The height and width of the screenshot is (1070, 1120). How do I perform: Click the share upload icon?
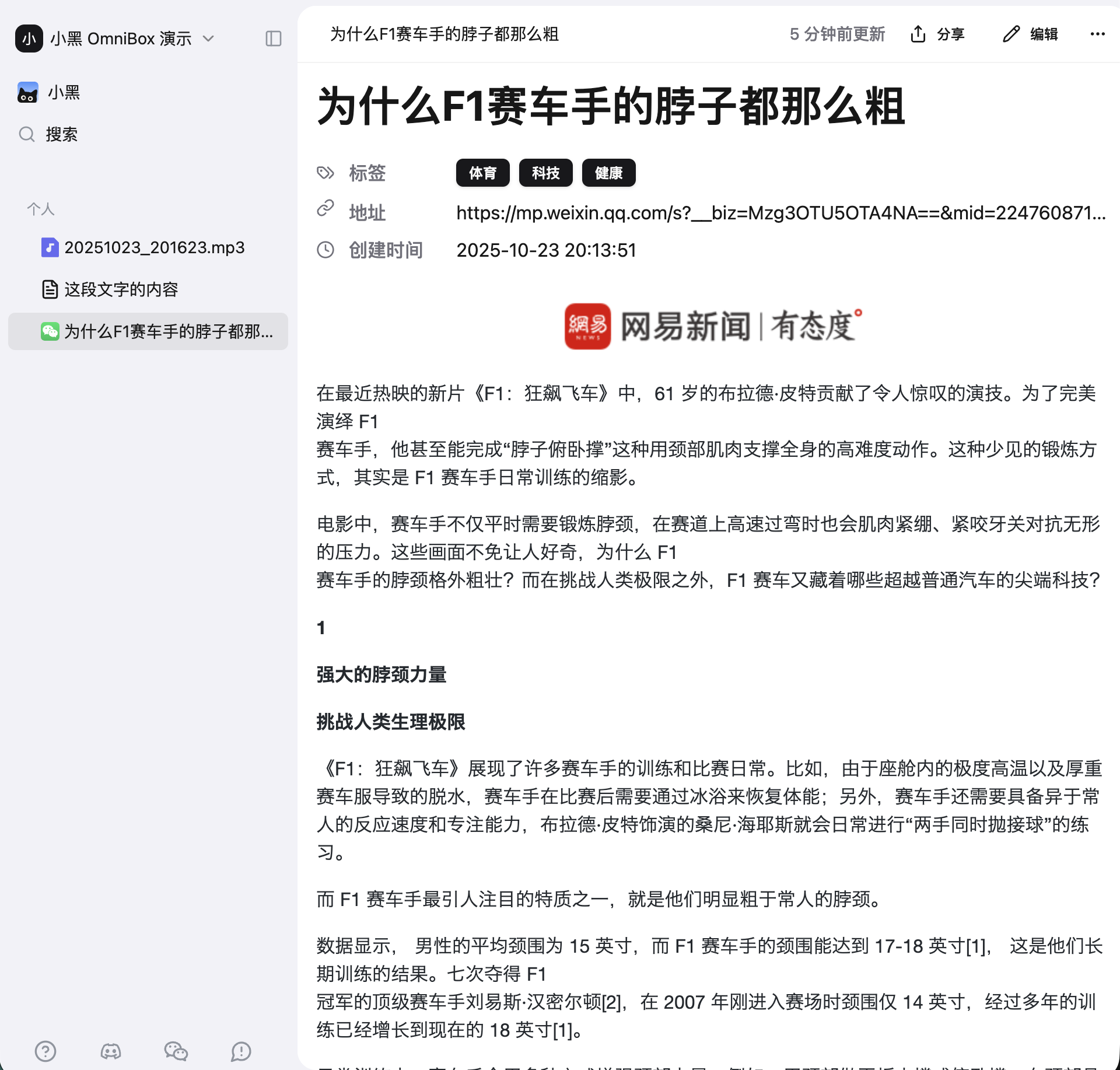click(918, 34)
